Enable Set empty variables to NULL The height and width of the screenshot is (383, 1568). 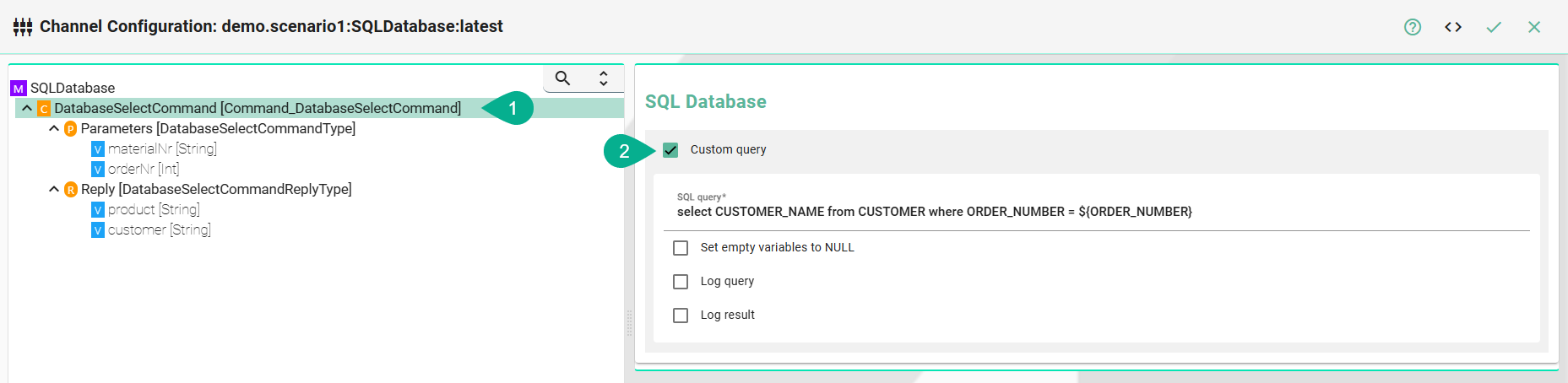click(681, 248)
